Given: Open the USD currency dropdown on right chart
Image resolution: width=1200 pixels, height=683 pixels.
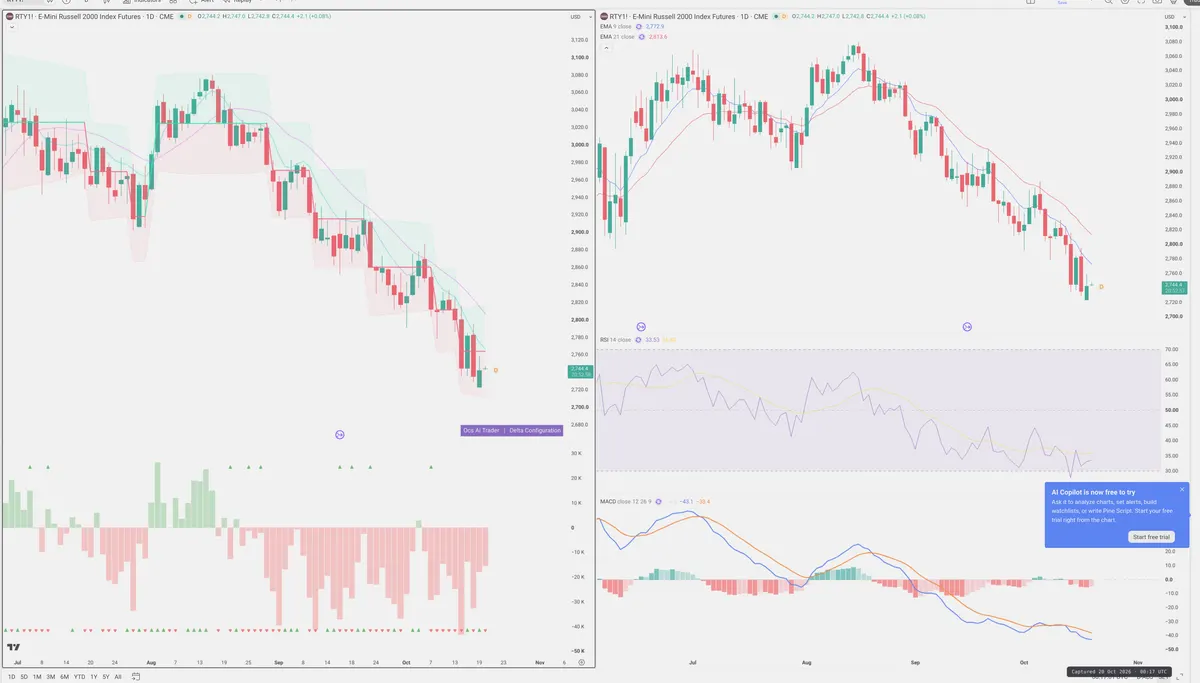Looking at the screenshot, I should 1173,17.
